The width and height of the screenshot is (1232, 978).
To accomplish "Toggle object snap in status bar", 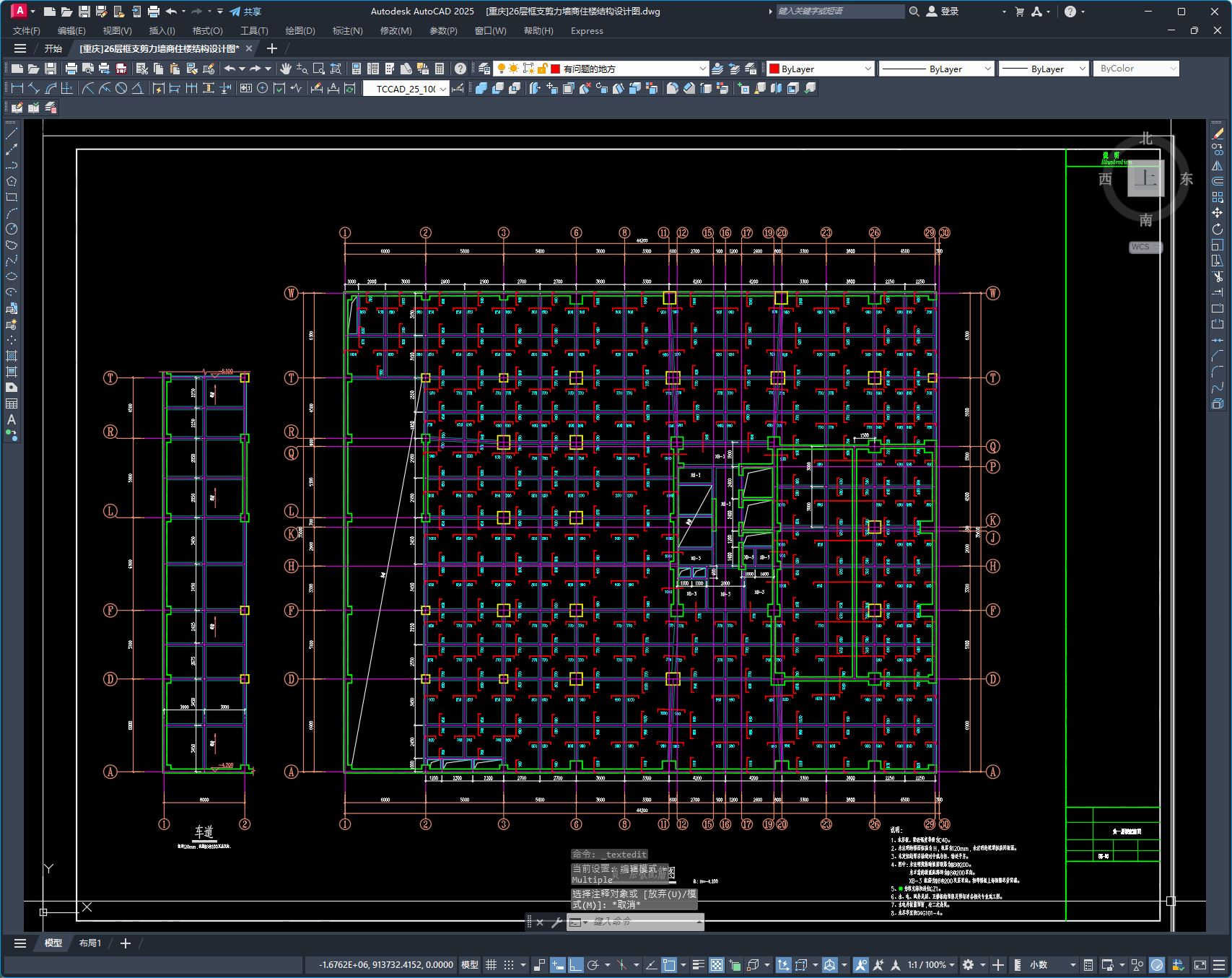I will 669,965.
